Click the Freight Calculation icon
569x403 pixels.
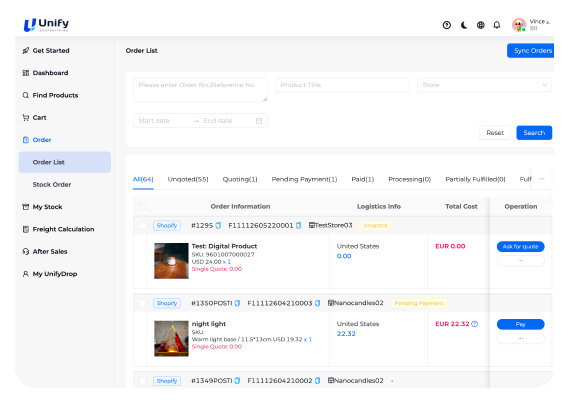(25, 229)
